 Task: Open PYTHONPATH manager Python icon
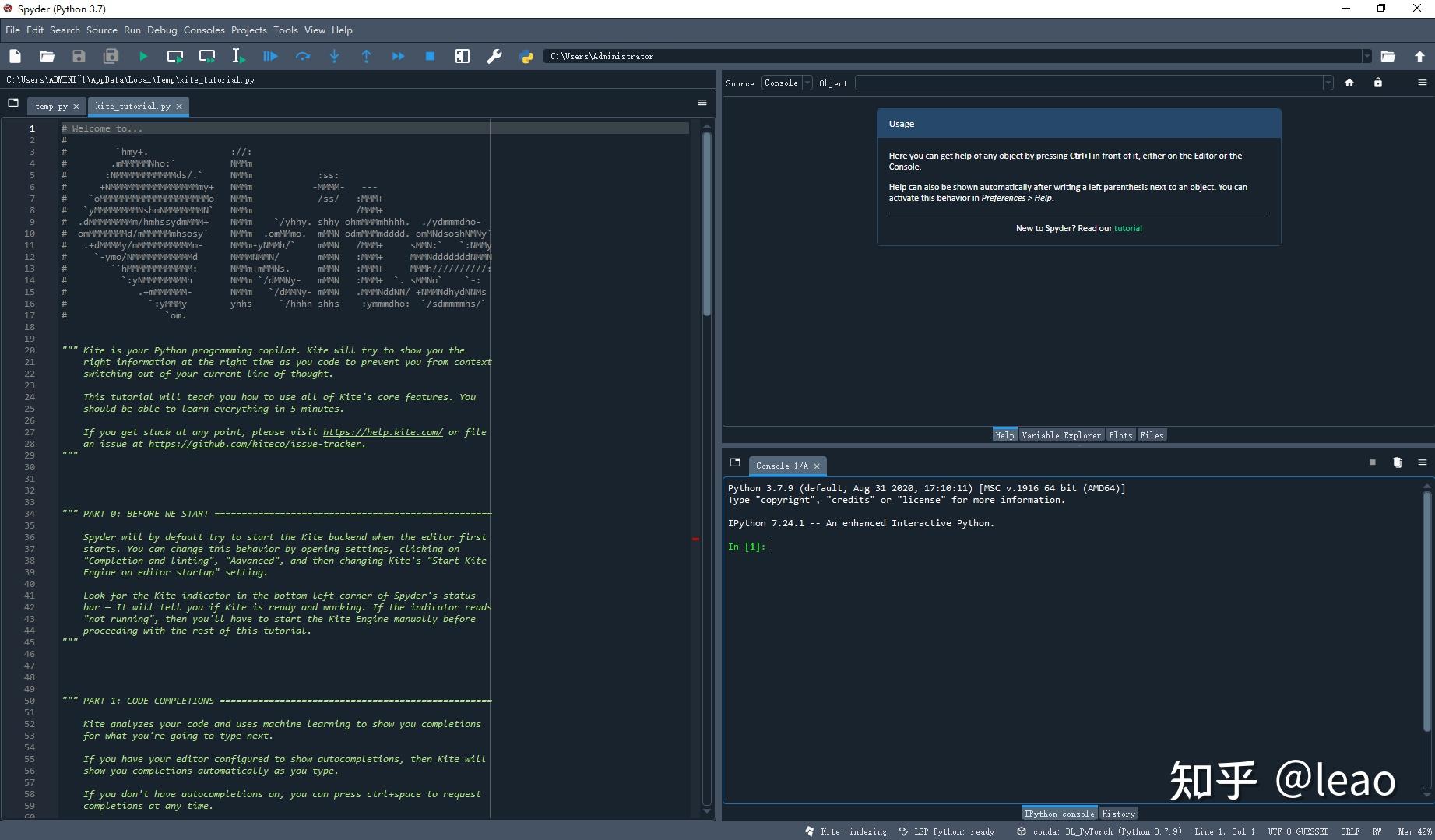526,56
